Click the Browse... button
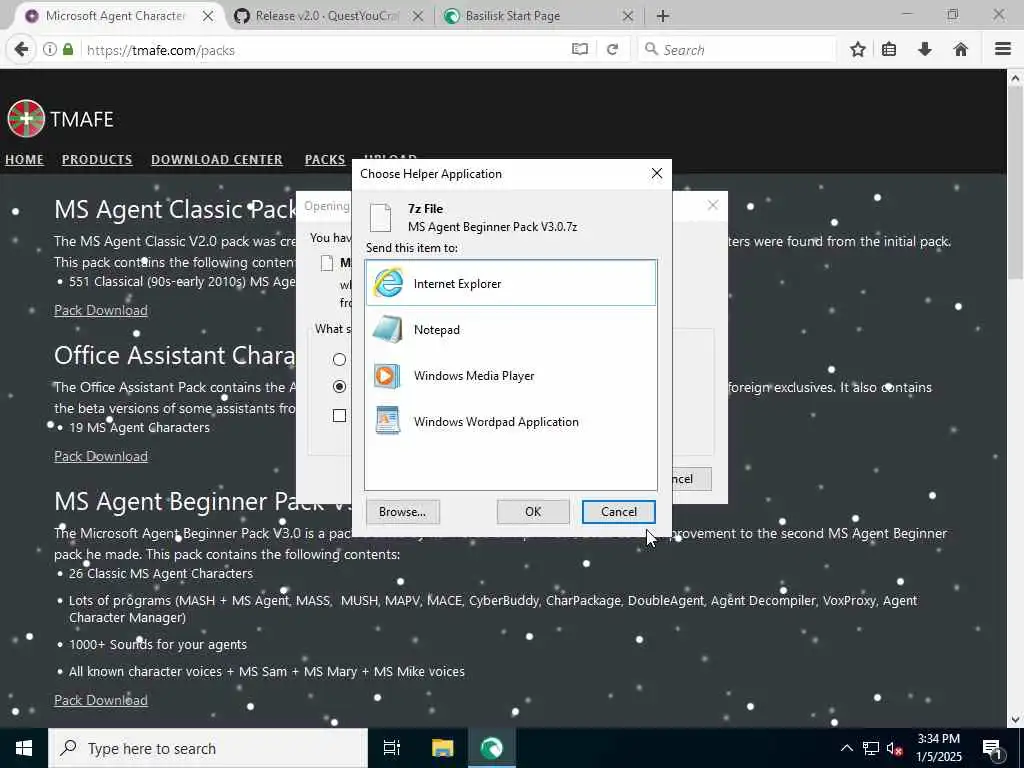The width and height of the screenshot is (1024, 768). click(x=402, y=512)
